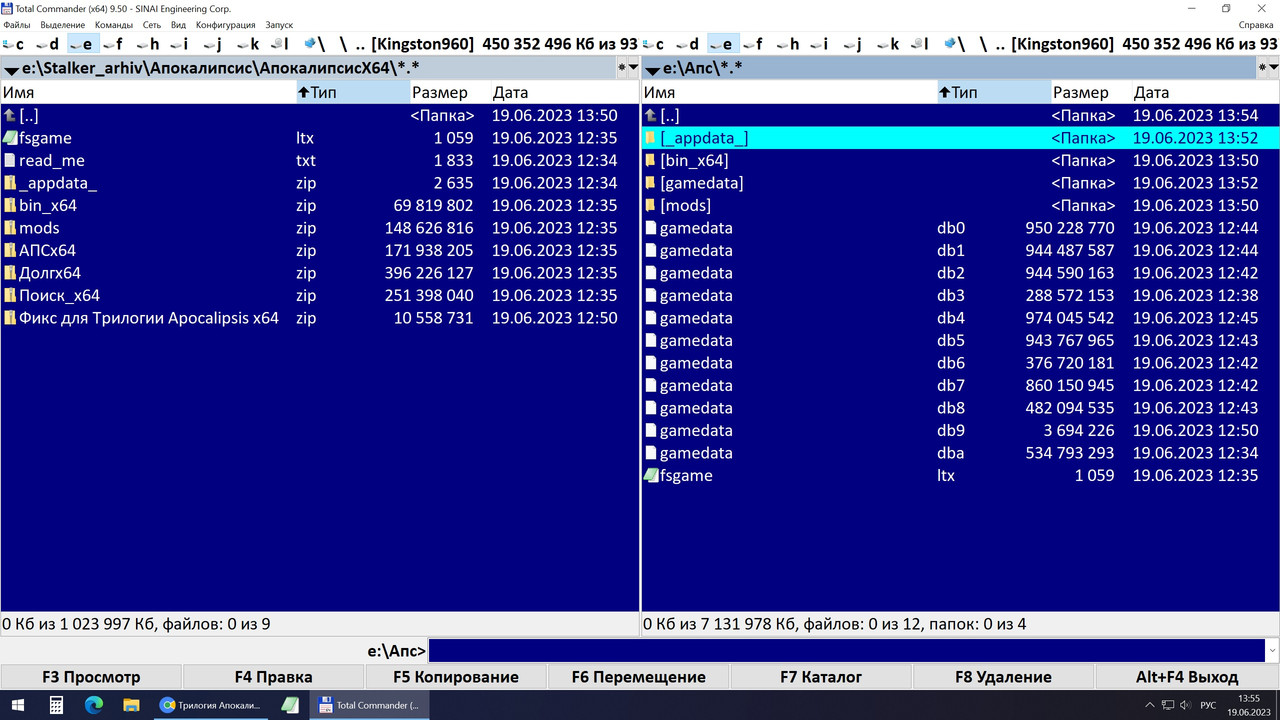Select drive k in the left panel
The height and width of the screenshot is (720, 1280).
pyautogui.click(x=249, y=44)
